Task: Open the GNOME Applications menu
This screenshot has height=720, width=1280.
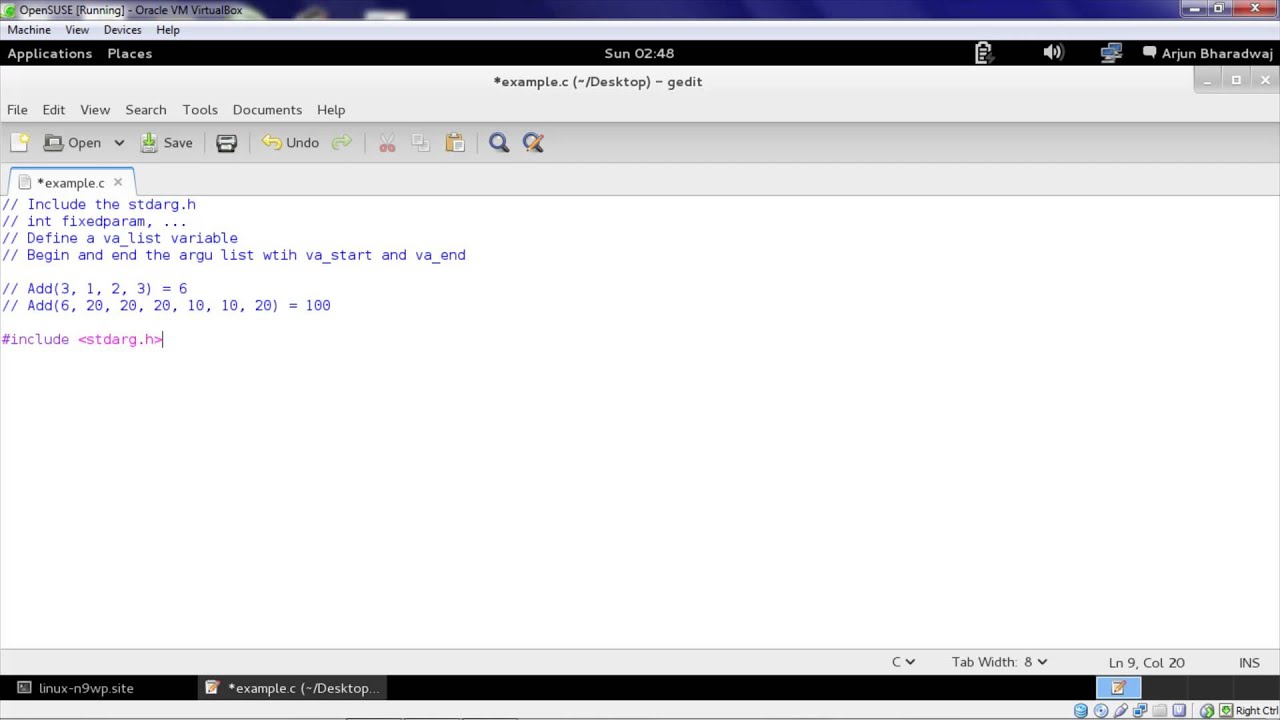Action: pos(50,53)
